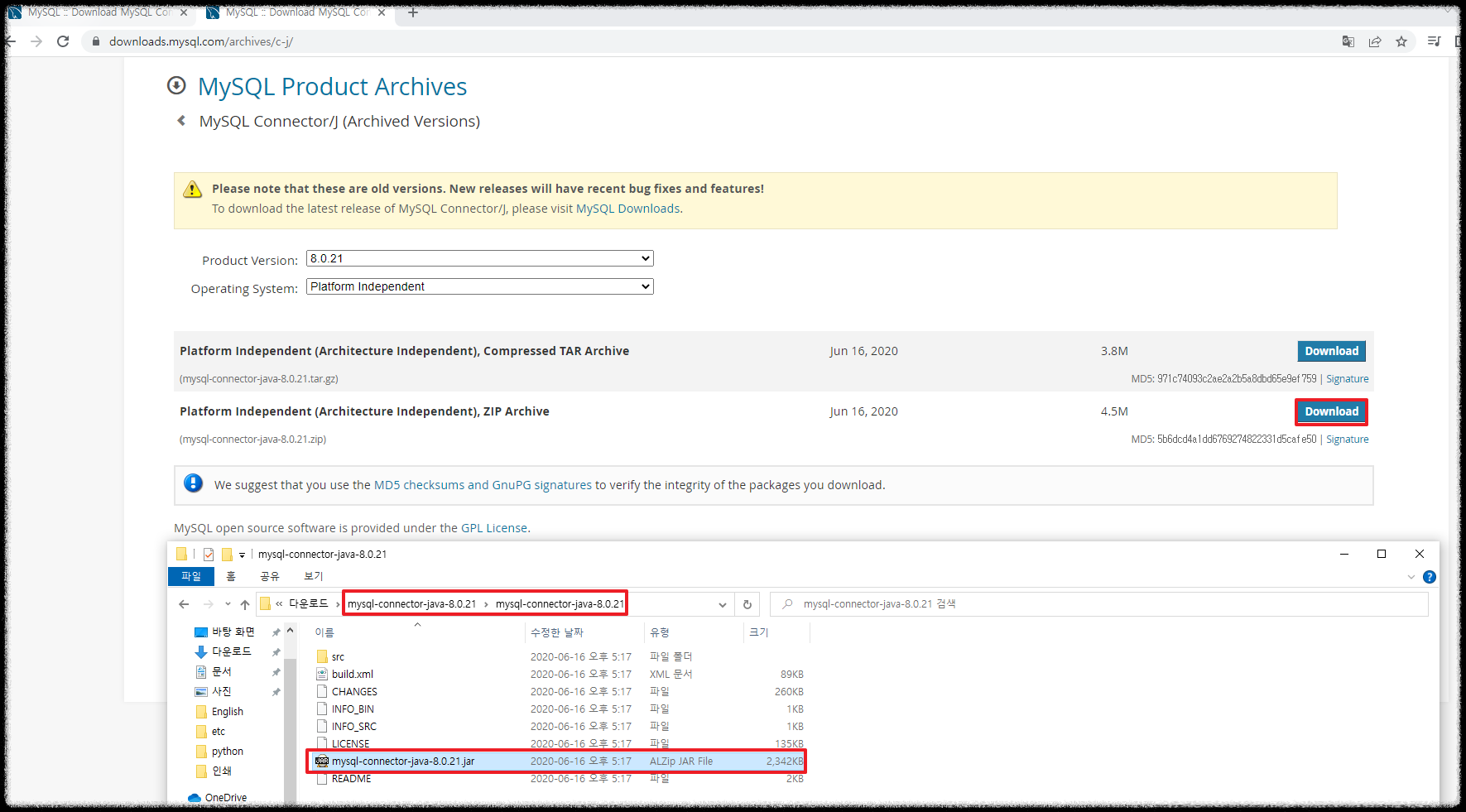1466x812 pixels.
Task: Open Explorer recent locations dropdown
Action: [x=228, y=604]
